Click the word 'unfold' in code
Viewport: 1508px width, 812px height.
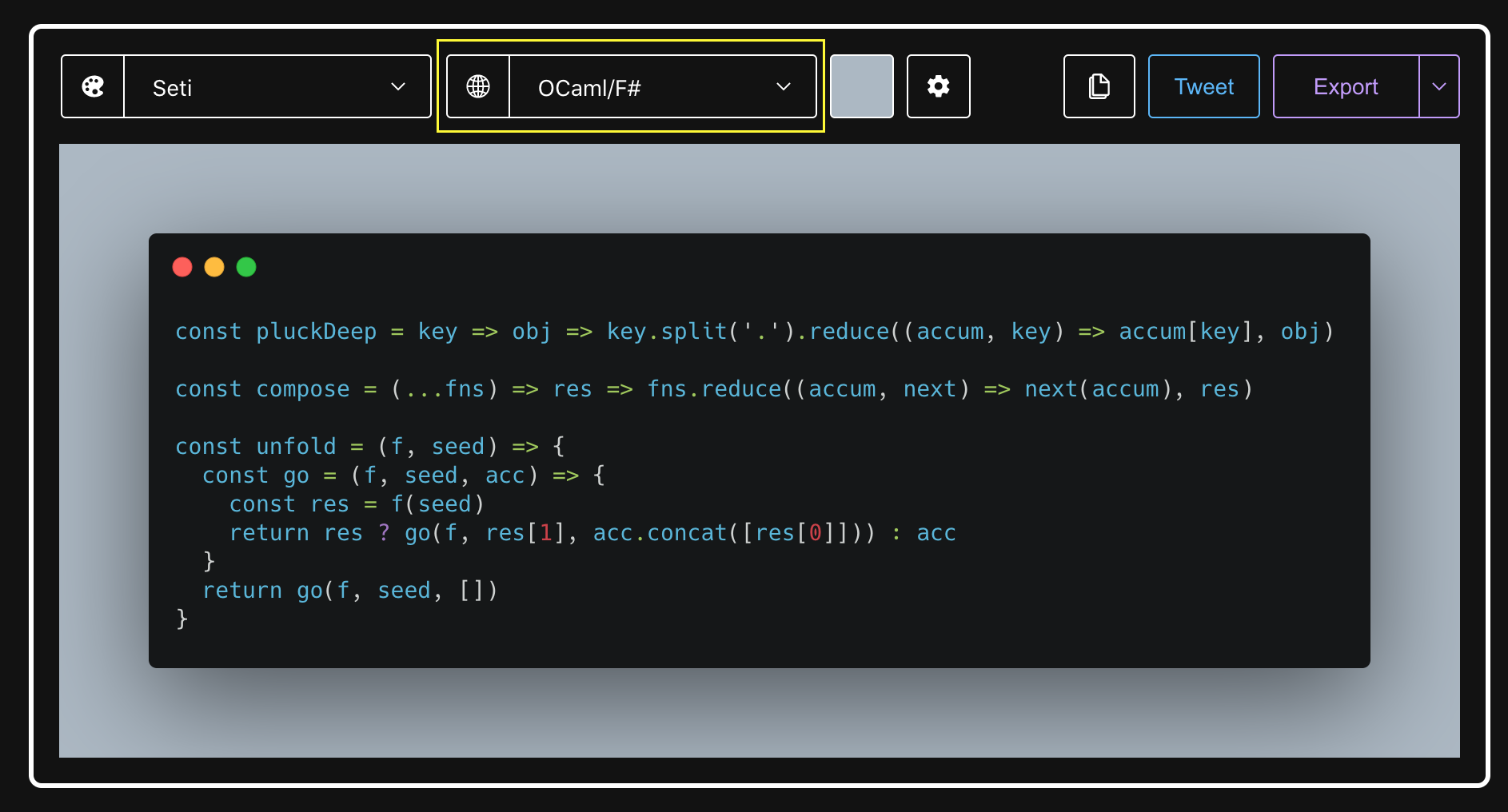(x=296, y=447)
